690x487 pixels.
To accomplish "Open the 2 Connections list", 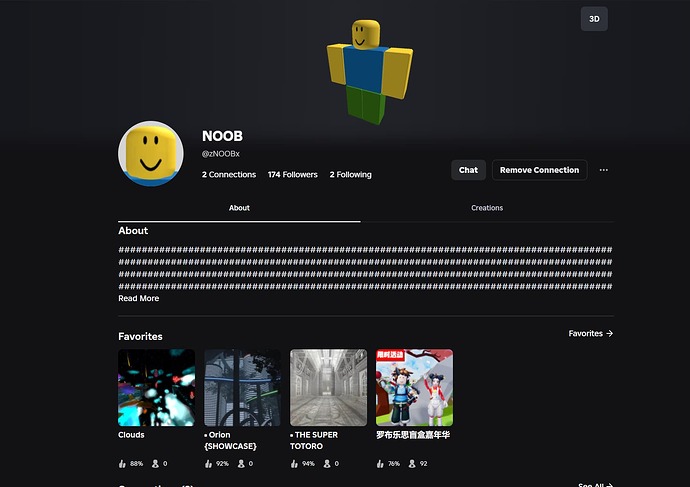I will [229, 175].
